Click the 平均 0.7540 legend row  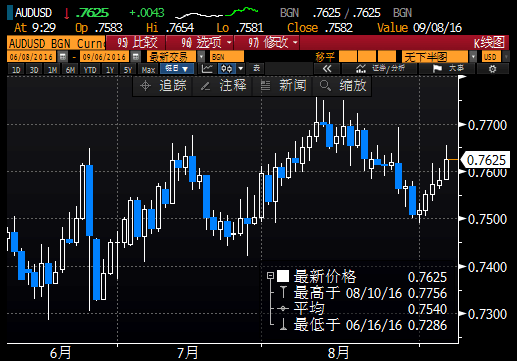[x=364, y=309]
